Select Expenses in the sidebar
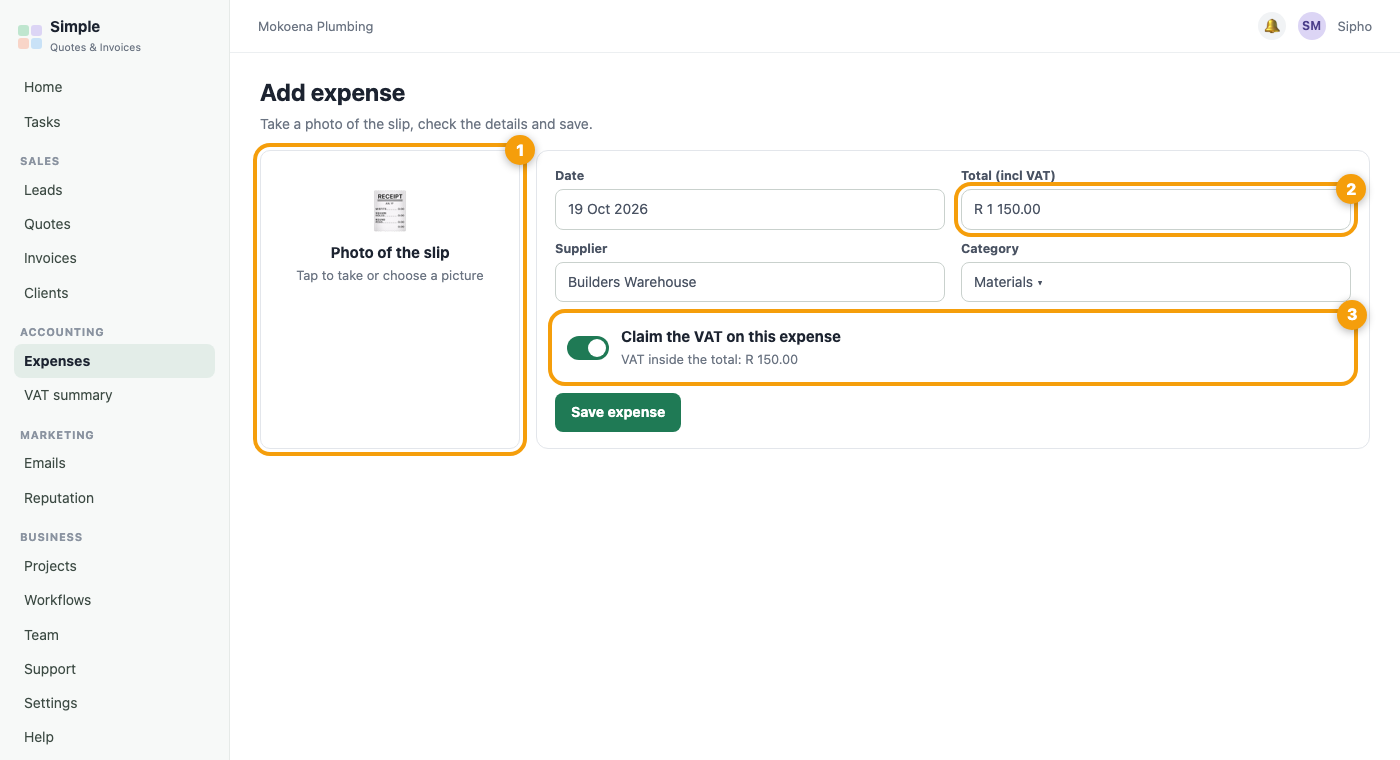The width and height of the screenshot is (1400, 760). coord(114,361)
